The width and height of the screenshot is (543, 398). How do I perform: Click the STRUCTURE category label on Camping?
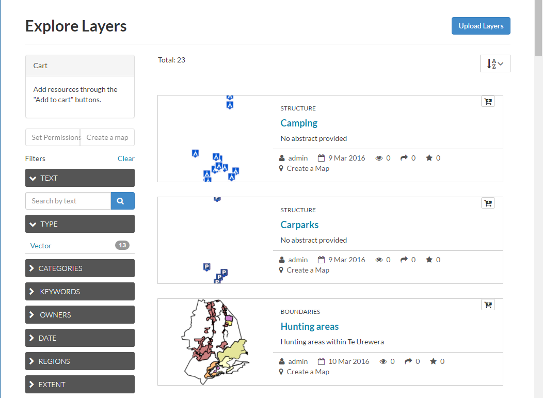(298, 108)
